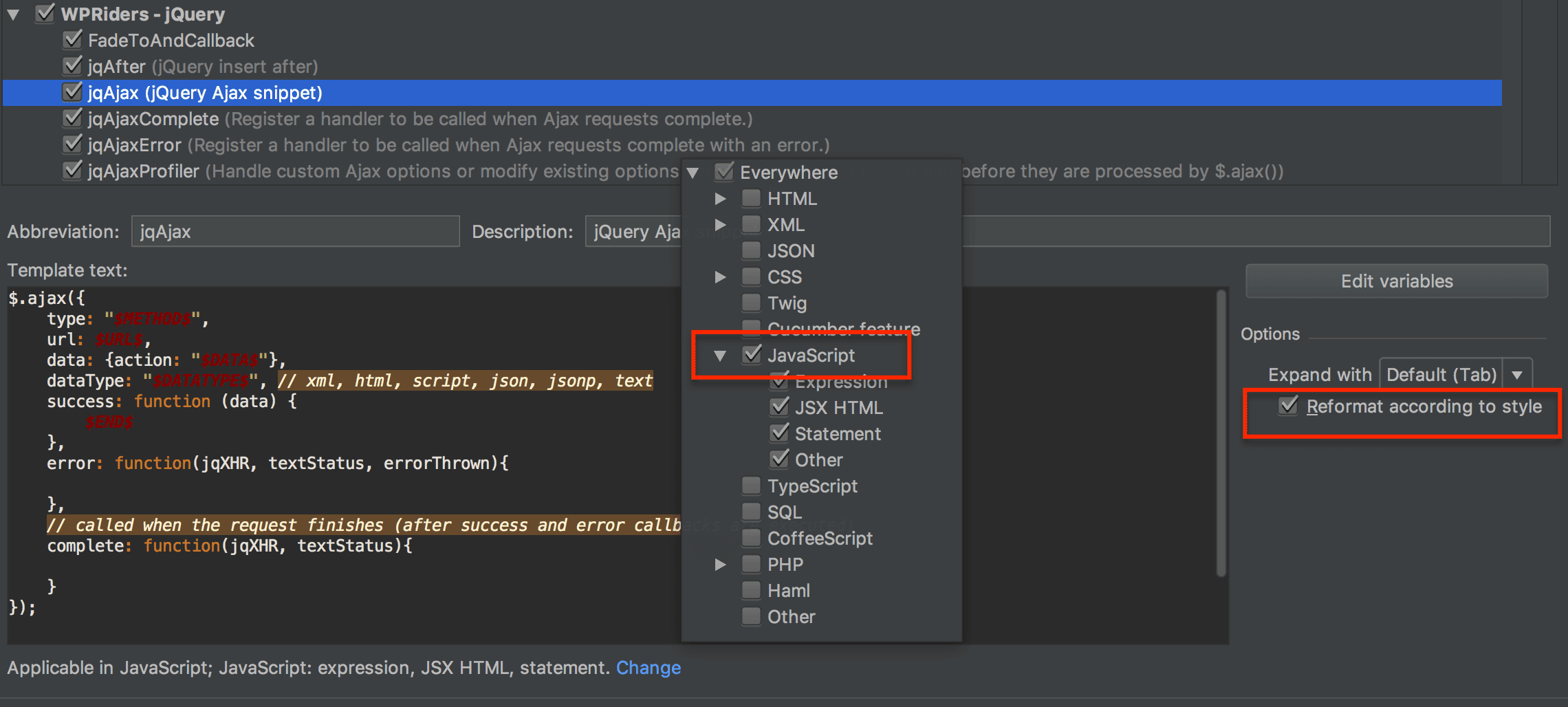The height and width of the screenshot is (707, 1568).
Task: Select the FadeToAndCallback template row
Action: 752,41
